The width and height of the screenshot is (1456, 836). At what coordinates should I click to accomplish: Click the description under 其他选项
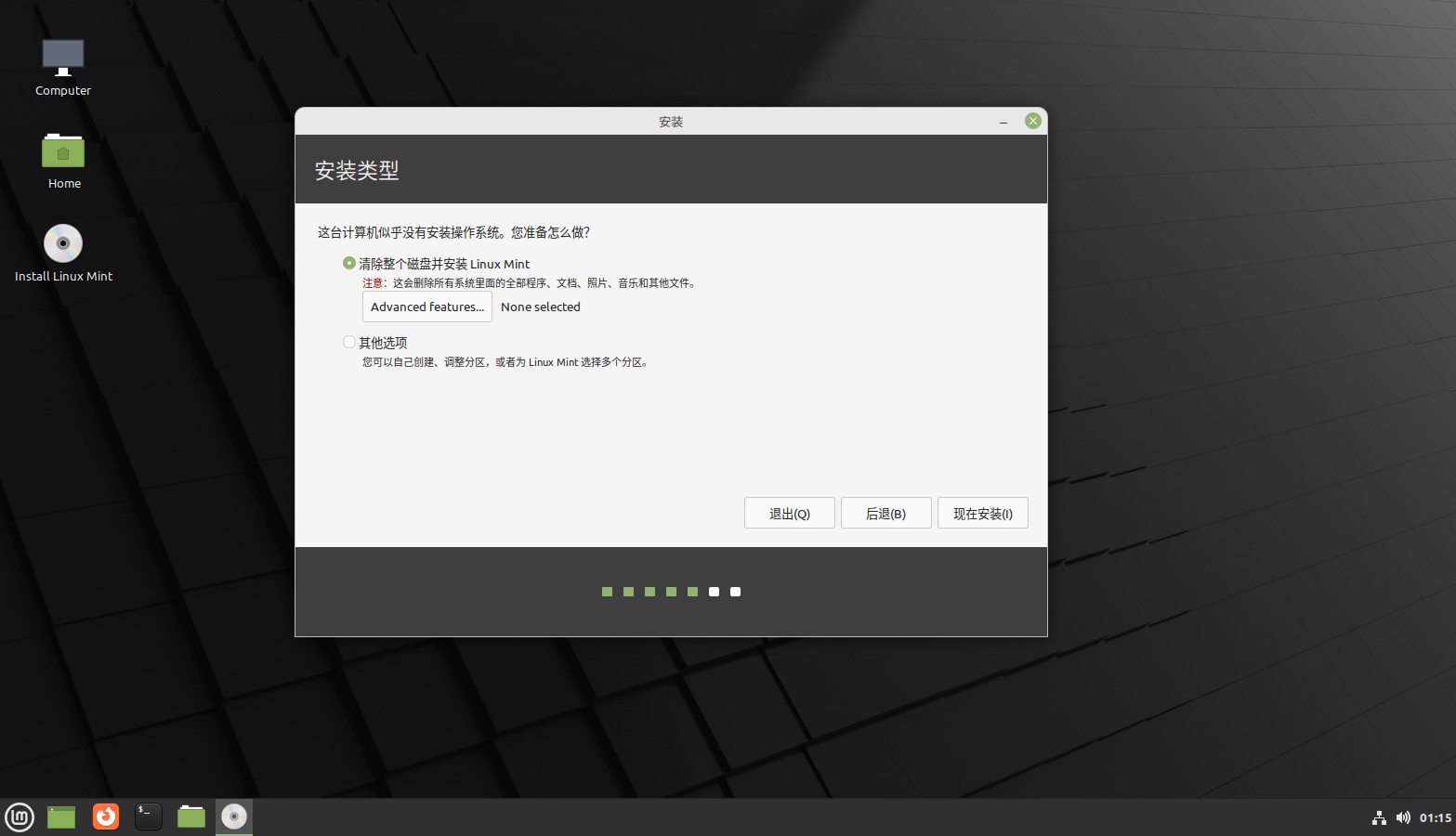click(505, 362)
